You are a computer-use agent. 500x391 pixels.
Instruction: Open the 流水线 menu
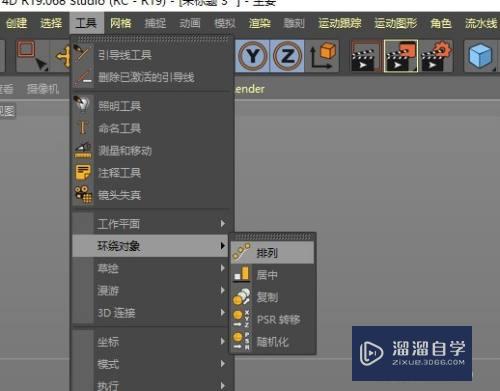(481, 23)
